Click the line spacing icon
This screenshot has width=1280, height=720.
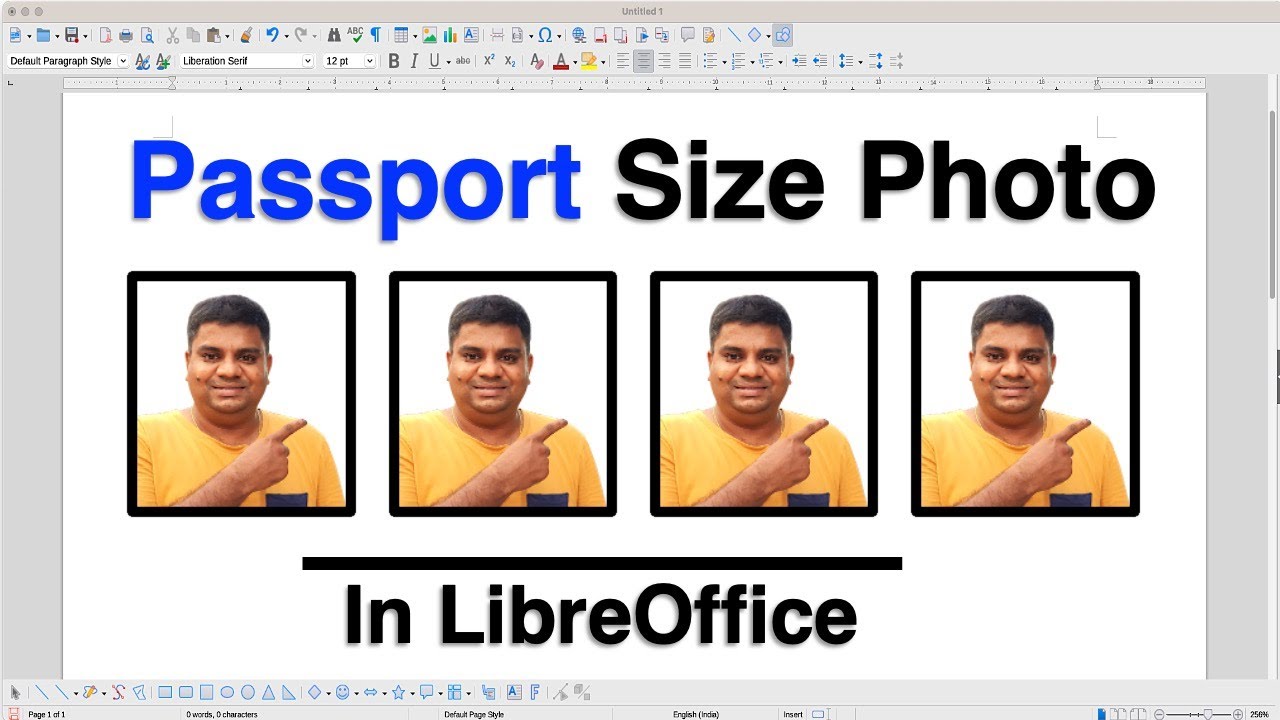(x=846, y=61)
